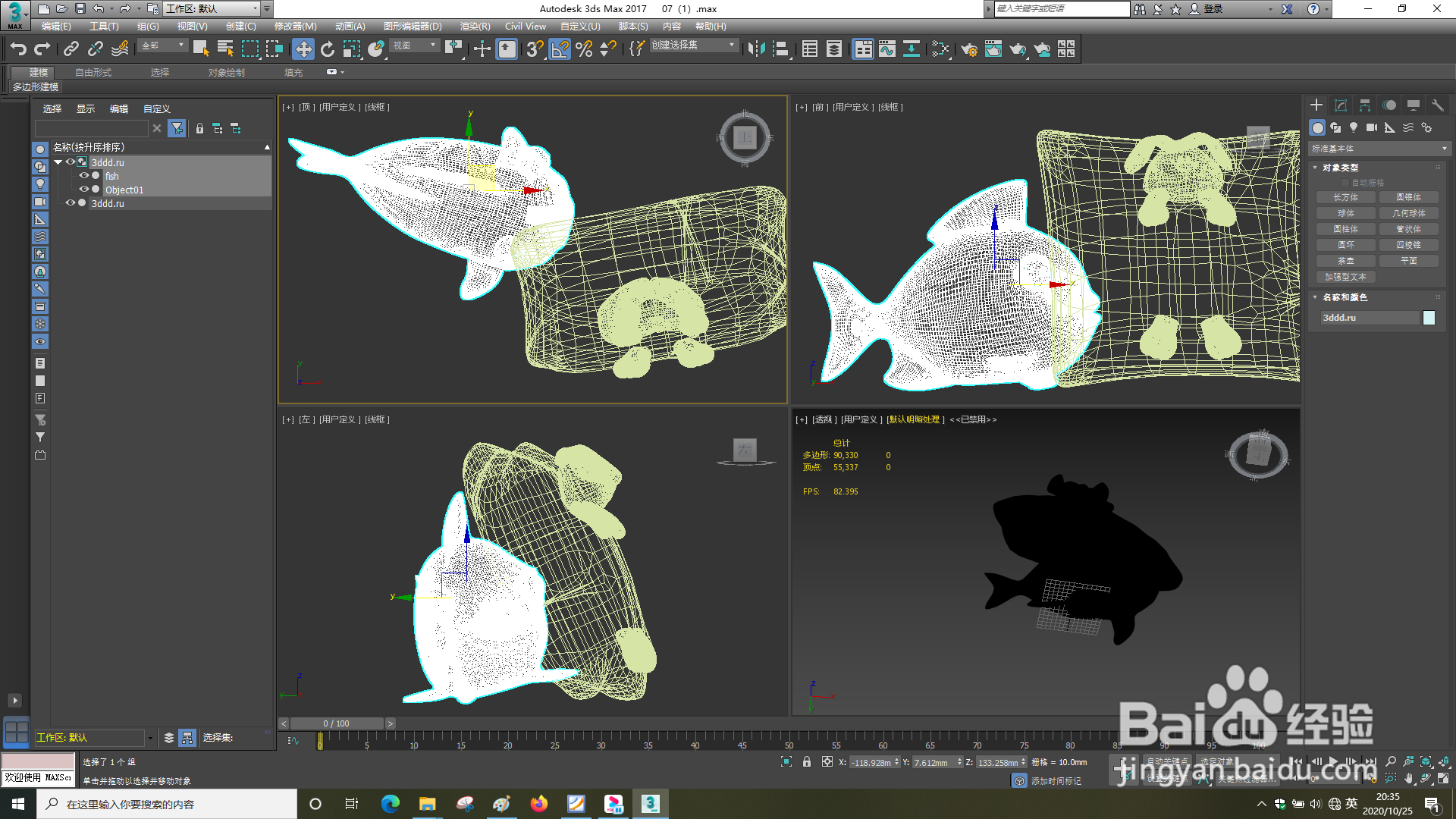1456x819 pixels.
Task: Collapse the 3ddd.ru group tree
Action: point(58,162)
